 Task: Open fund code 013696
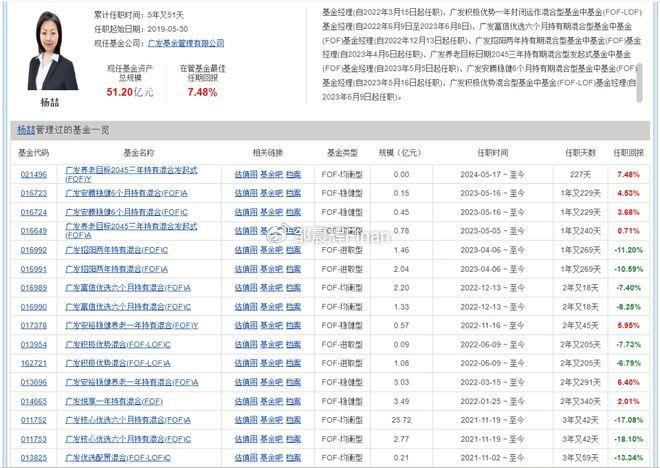click(x=34, y=382)
